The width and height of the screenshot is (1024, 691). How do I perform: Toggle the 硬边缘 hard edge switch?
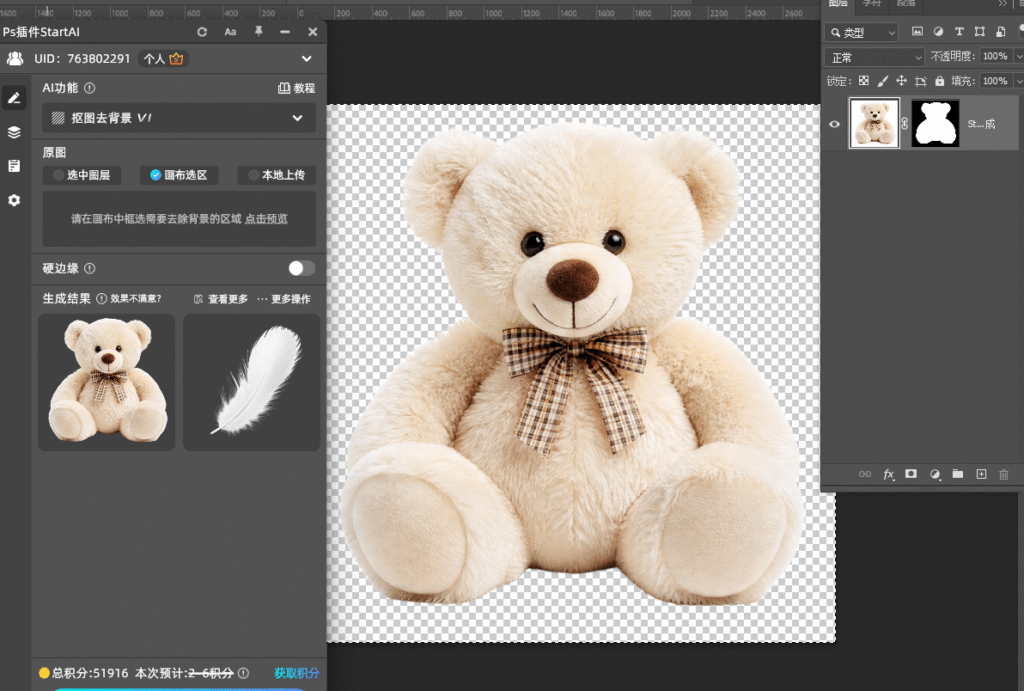(x=302, y=268)
